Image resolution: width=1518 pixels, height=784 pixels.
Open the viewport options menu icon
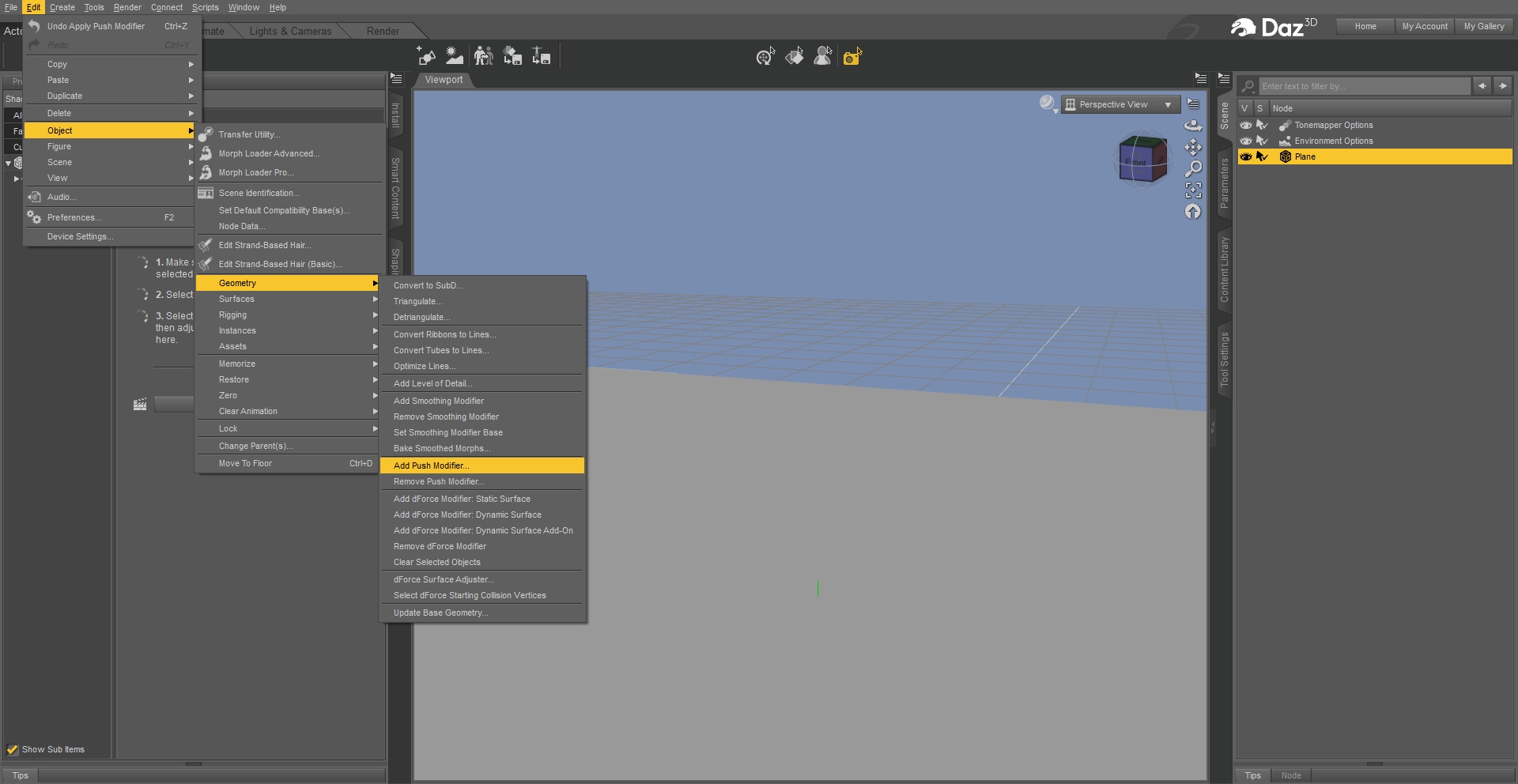(x=1193, y=104)
